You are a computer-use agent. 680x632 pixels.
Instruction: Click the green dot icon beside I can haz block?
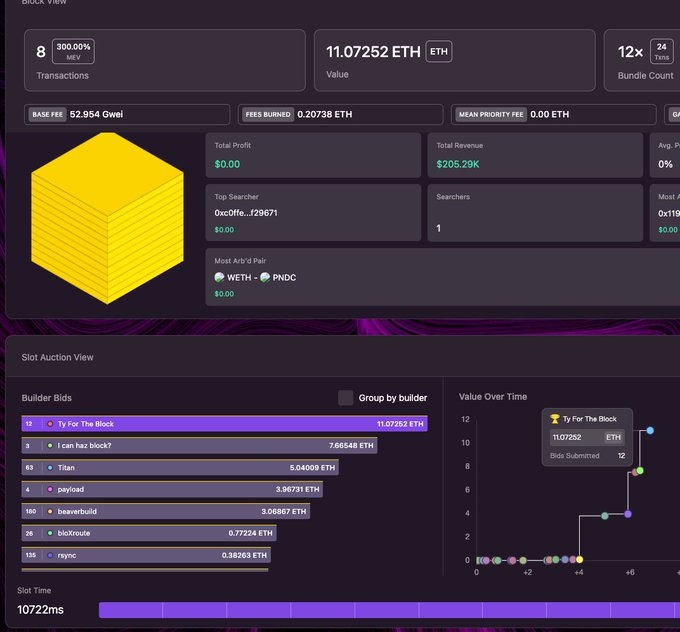[50, 445]
